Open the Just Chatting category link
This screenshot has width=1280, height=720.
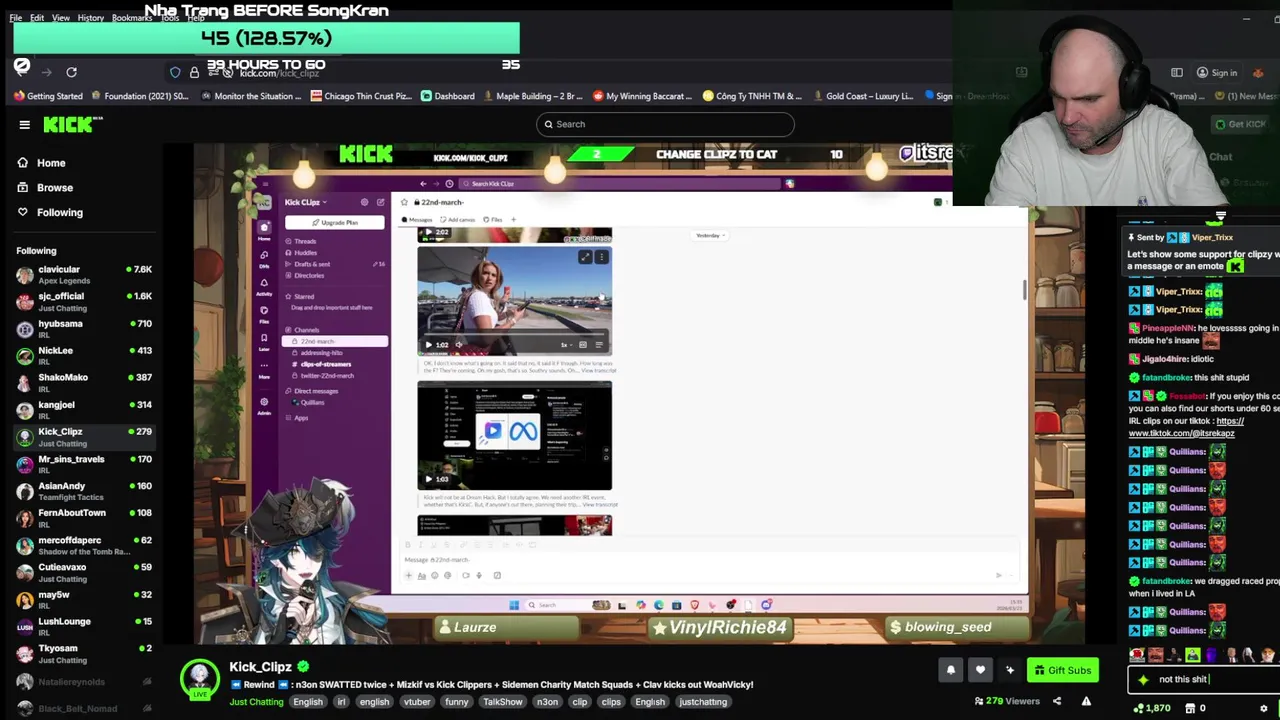[257, 702]
